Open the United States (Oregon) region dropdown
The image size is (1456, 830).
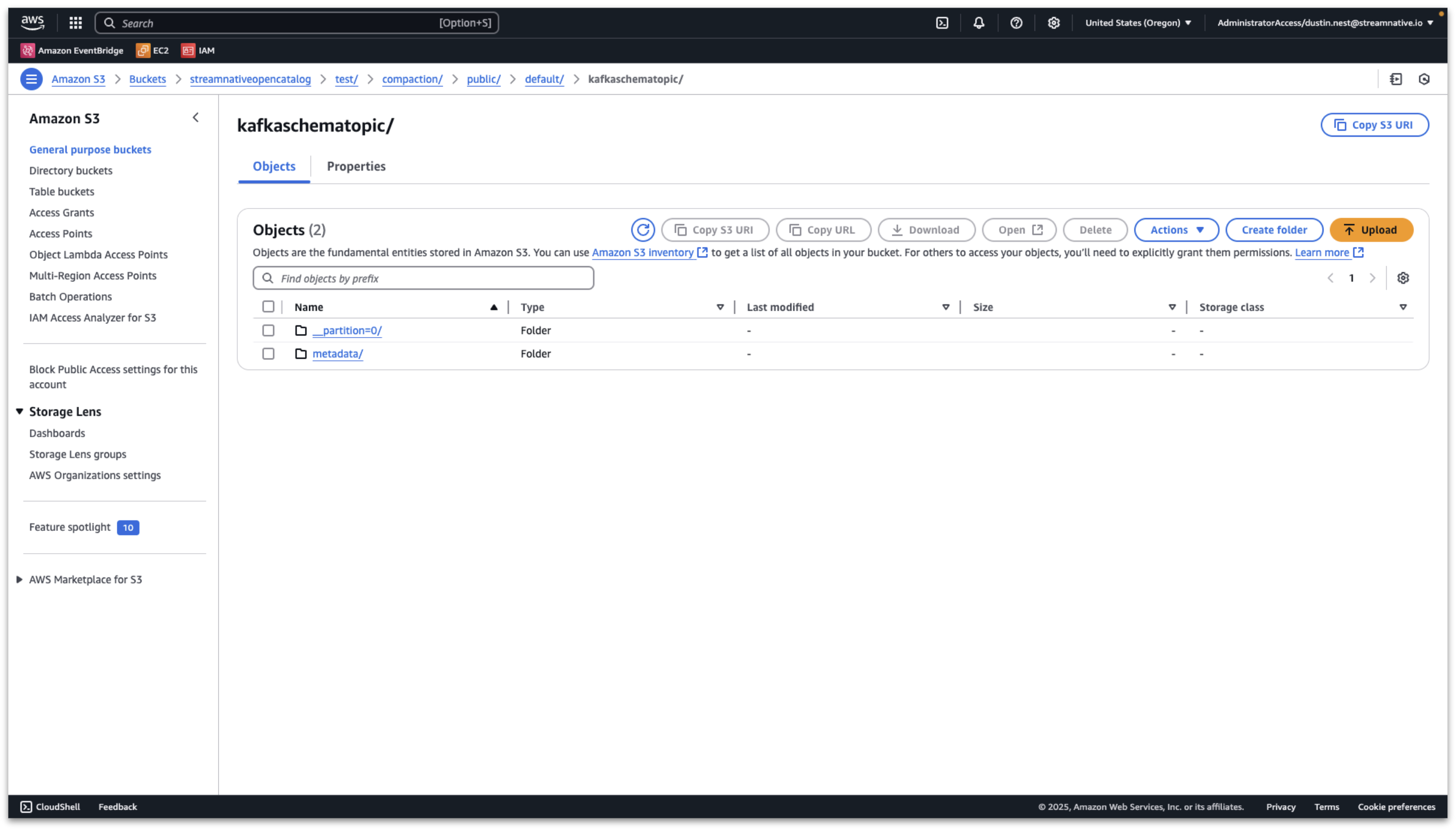tap(1137, 23)
